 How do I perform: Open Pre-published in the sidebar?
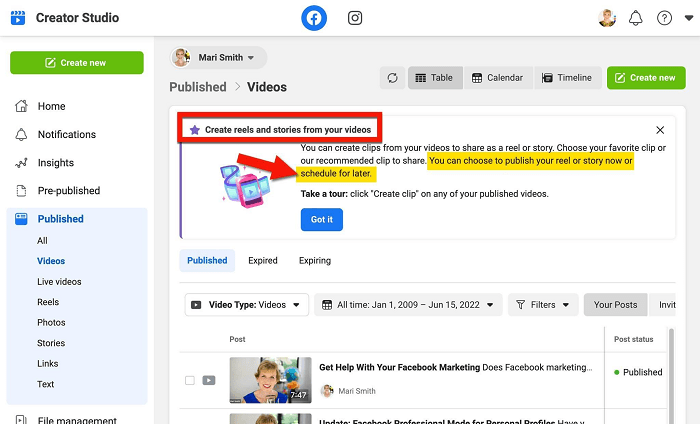coord(69,191)
